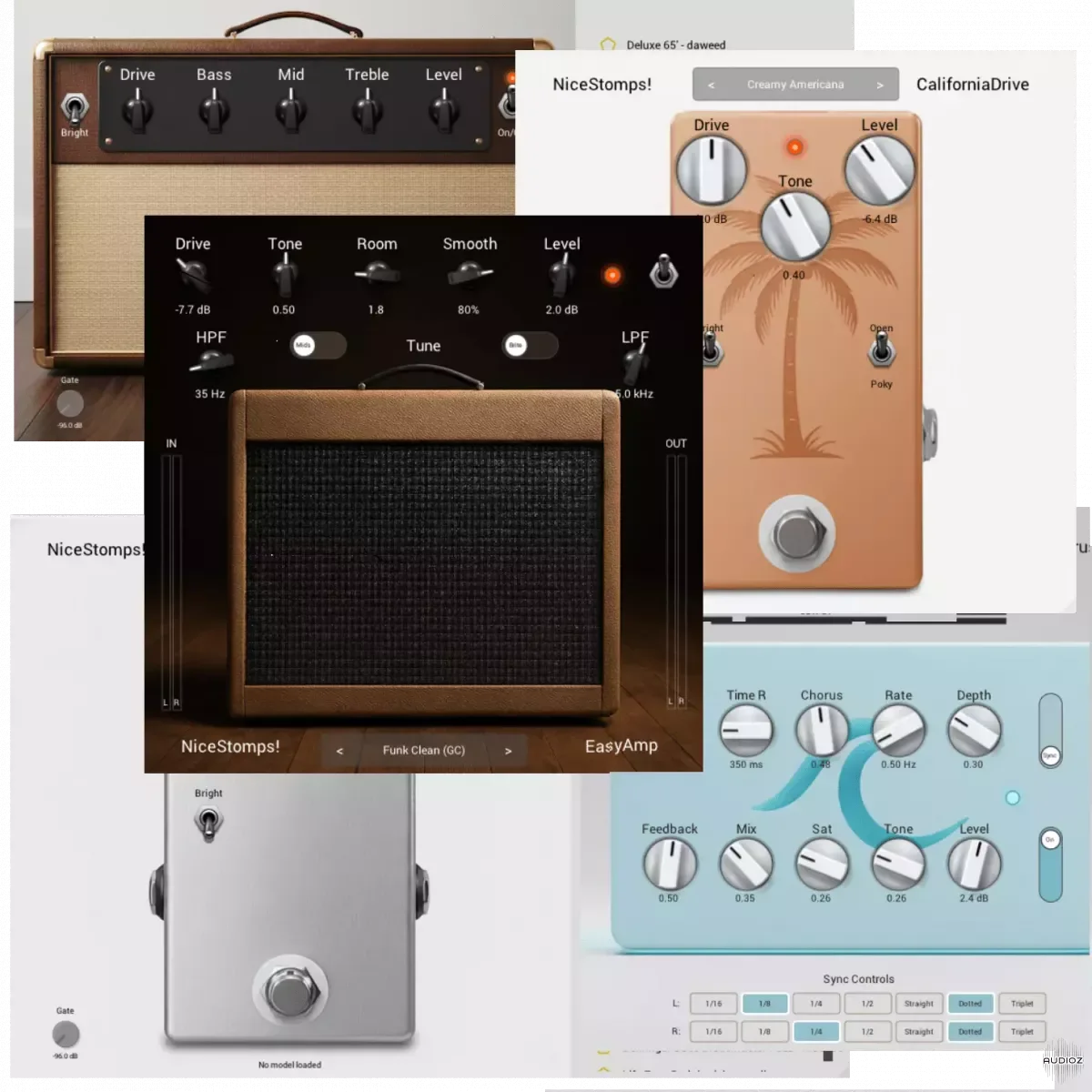Click the Gate knob under the Deluxe amp
The width and height of the screenshot is (1092, 1092).
click(x=70, y=403)
